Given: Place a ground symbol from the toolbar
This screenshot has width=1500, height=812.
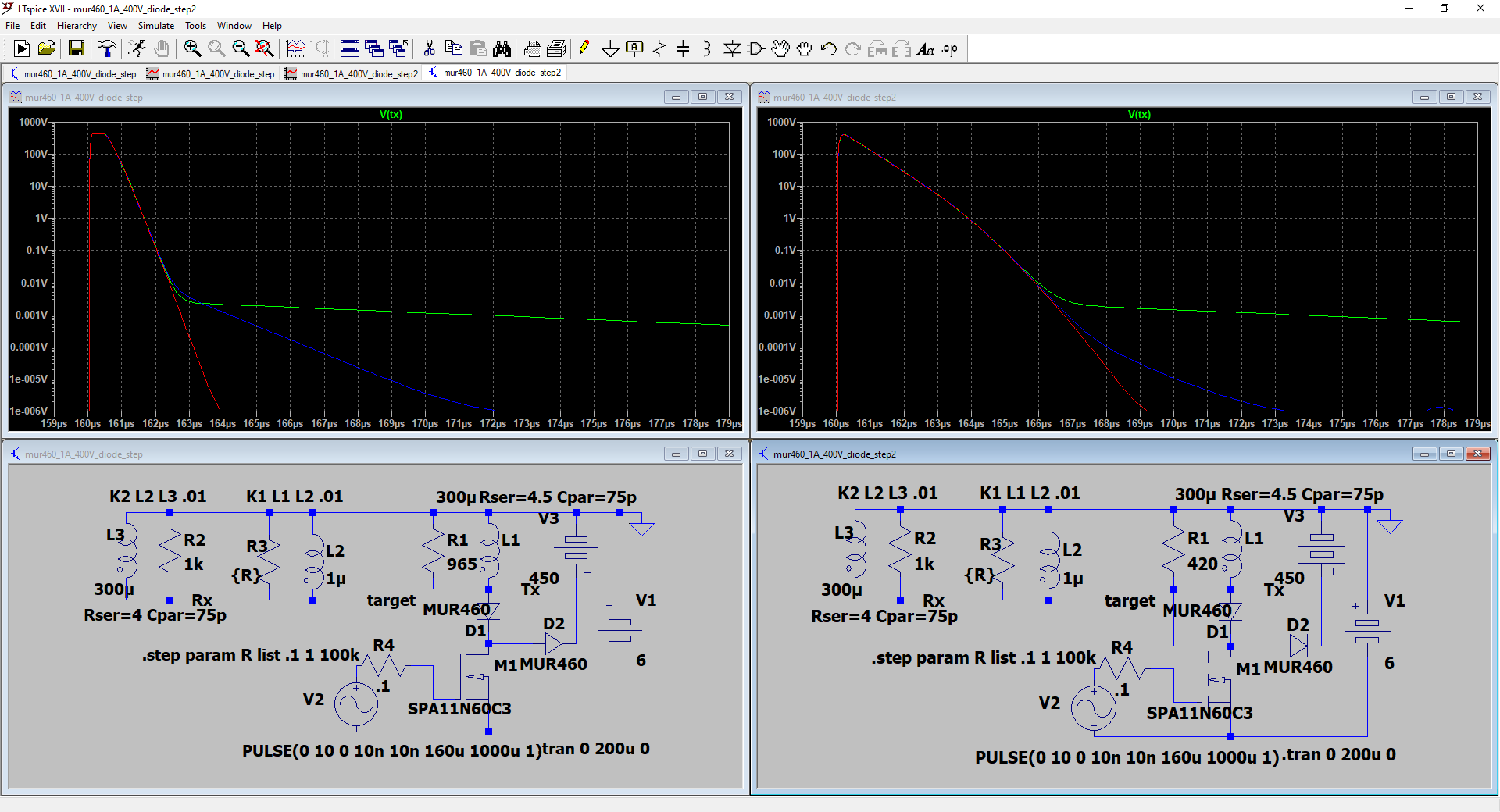Looking at the screenshot, I should [610, 49].
